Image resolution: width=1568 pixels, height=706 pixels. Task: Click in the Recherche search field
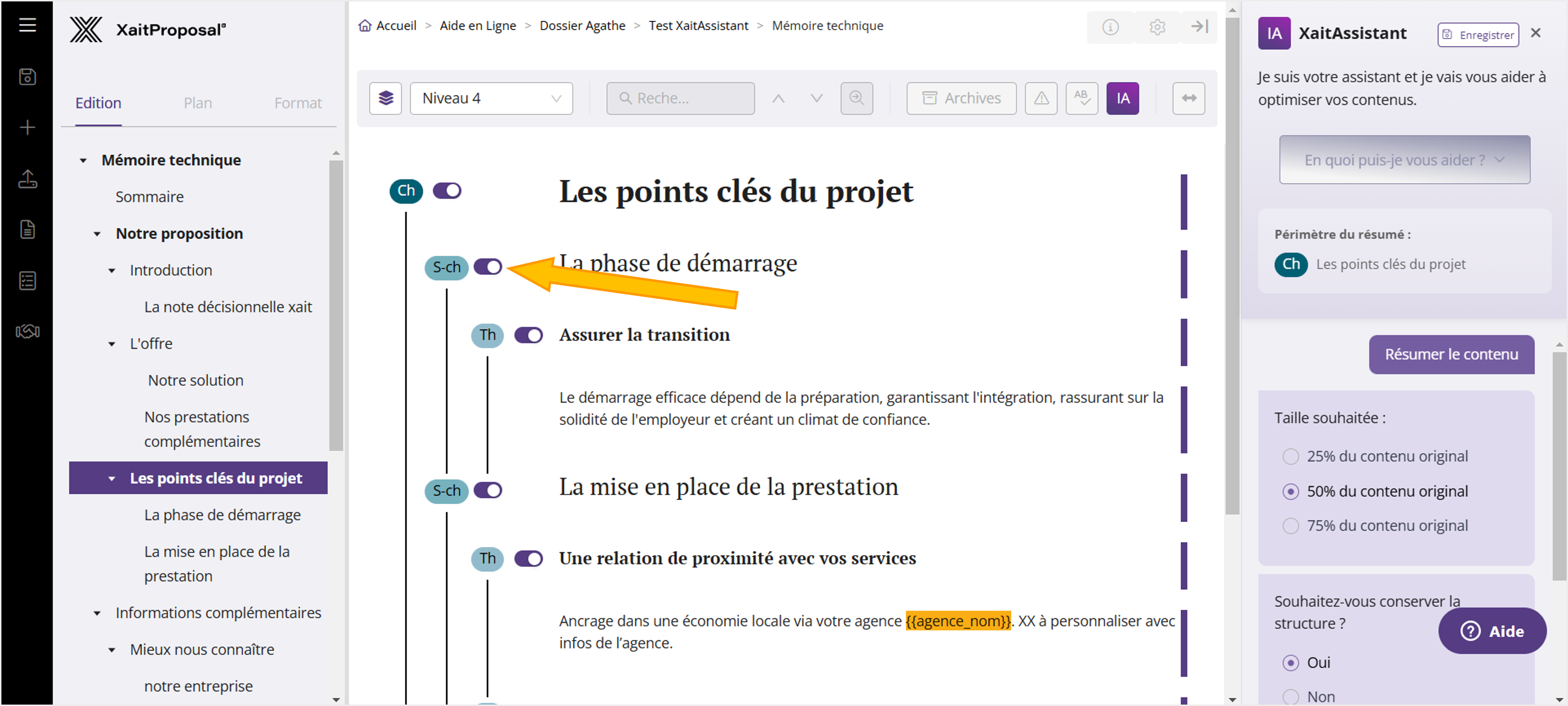pos(680,98)
